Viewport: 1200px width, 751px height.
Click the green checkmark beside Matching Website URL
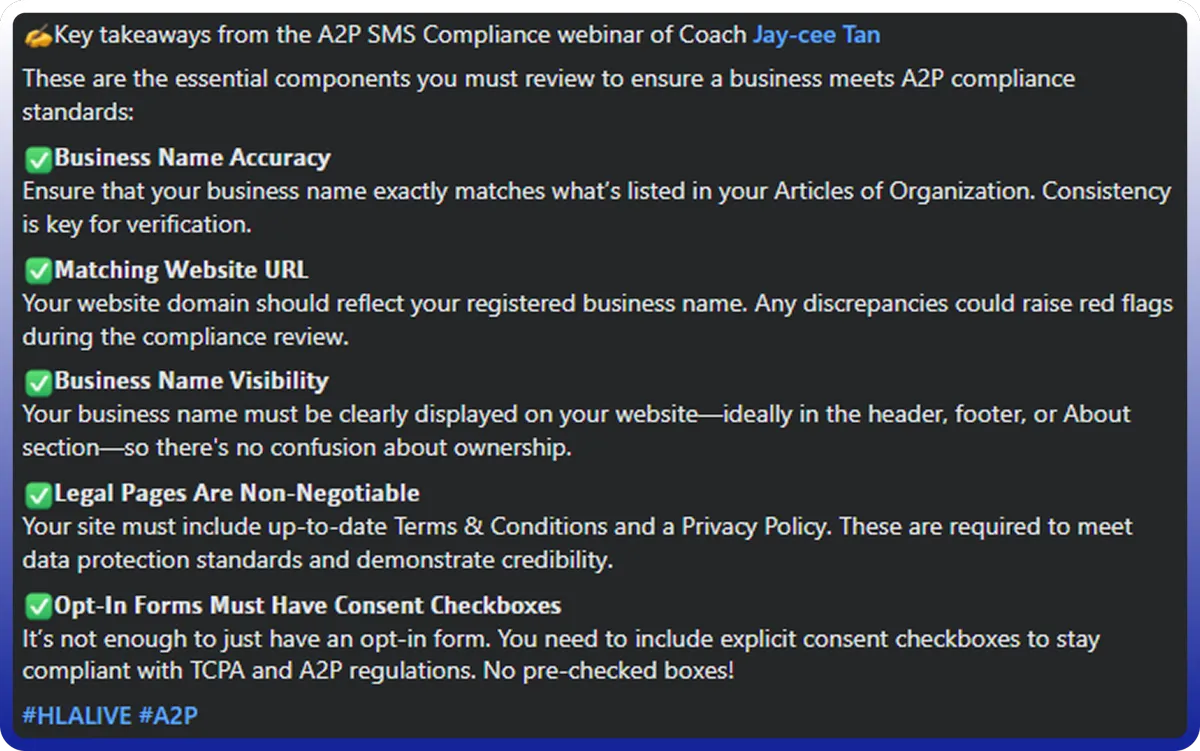click(38, 270)
